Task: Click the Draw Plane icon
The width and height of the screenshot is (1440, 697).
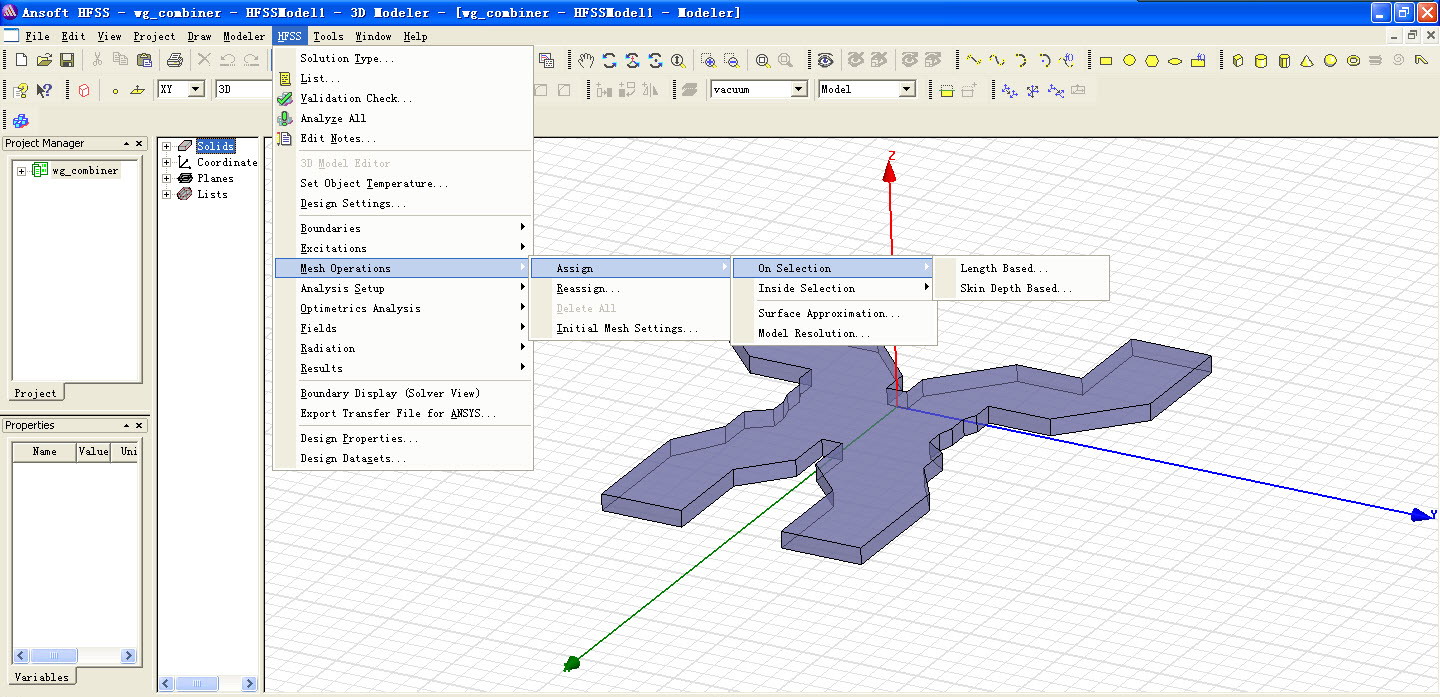Action: [138, 90]
